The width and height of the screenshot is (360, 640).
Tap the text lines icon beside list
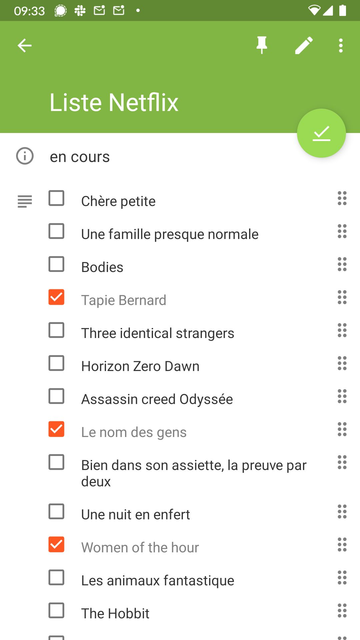pos(24,201)
